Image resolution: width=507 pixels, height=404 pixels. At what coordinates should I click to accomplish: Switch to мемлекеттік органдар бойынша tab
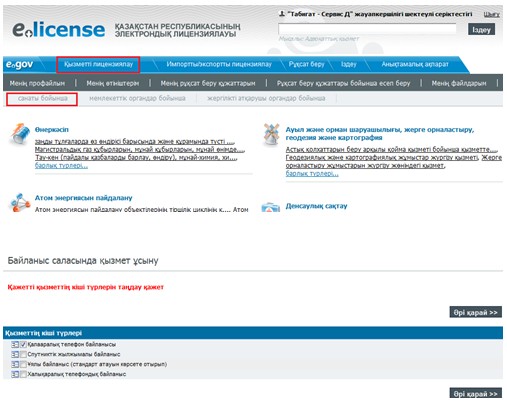[x=137, y=98]
